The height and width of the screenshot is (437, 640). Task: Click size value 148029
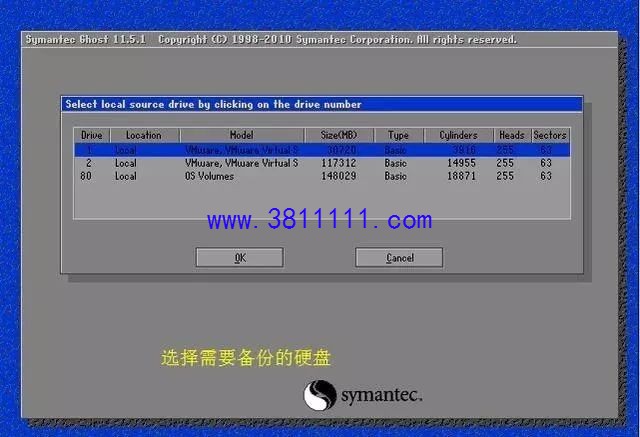(x=339, y=176)
